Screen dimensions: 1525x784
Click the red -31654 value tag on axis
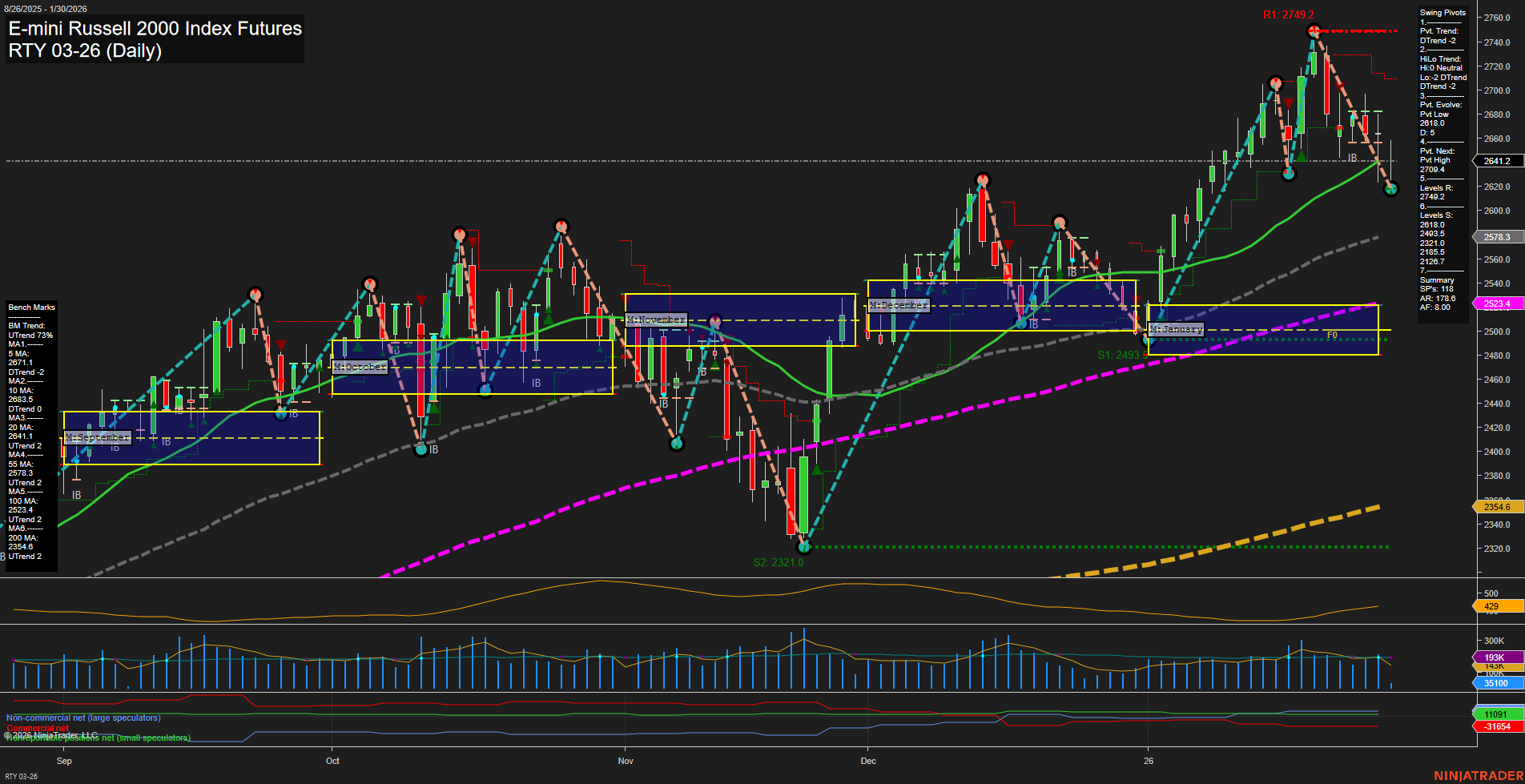point(1496,726)
